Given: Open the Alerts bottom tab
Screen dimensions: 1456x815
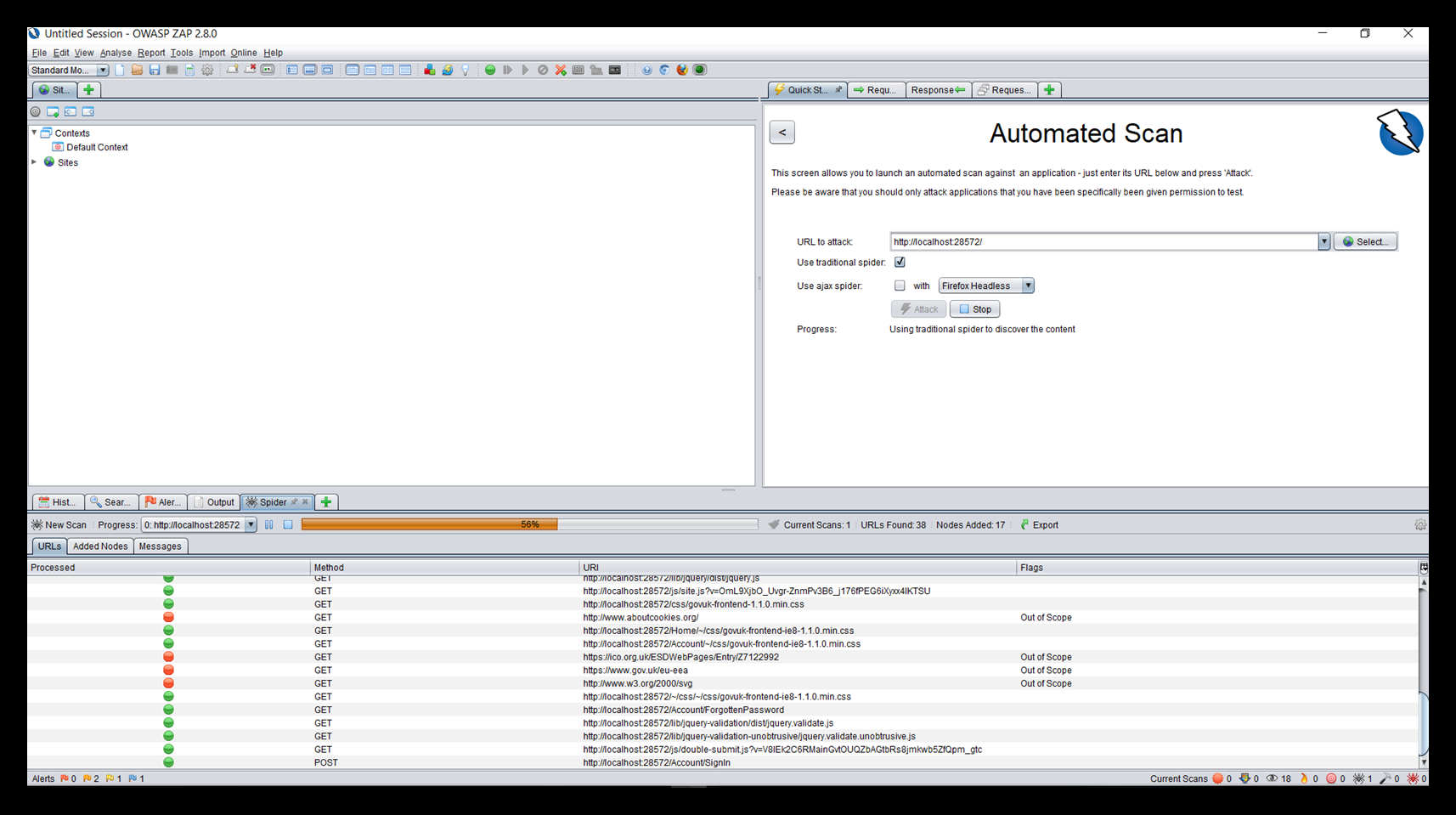Looking at the screenshot, I should (x=163, y=501).
